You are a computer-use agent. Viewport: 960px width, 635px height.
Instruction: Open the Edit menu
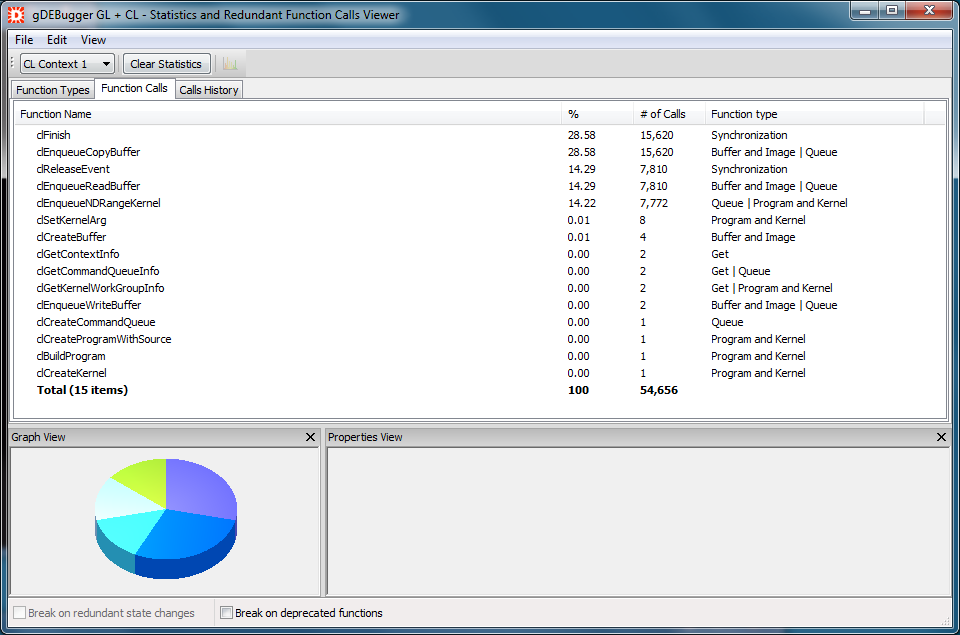coord(57,40)
